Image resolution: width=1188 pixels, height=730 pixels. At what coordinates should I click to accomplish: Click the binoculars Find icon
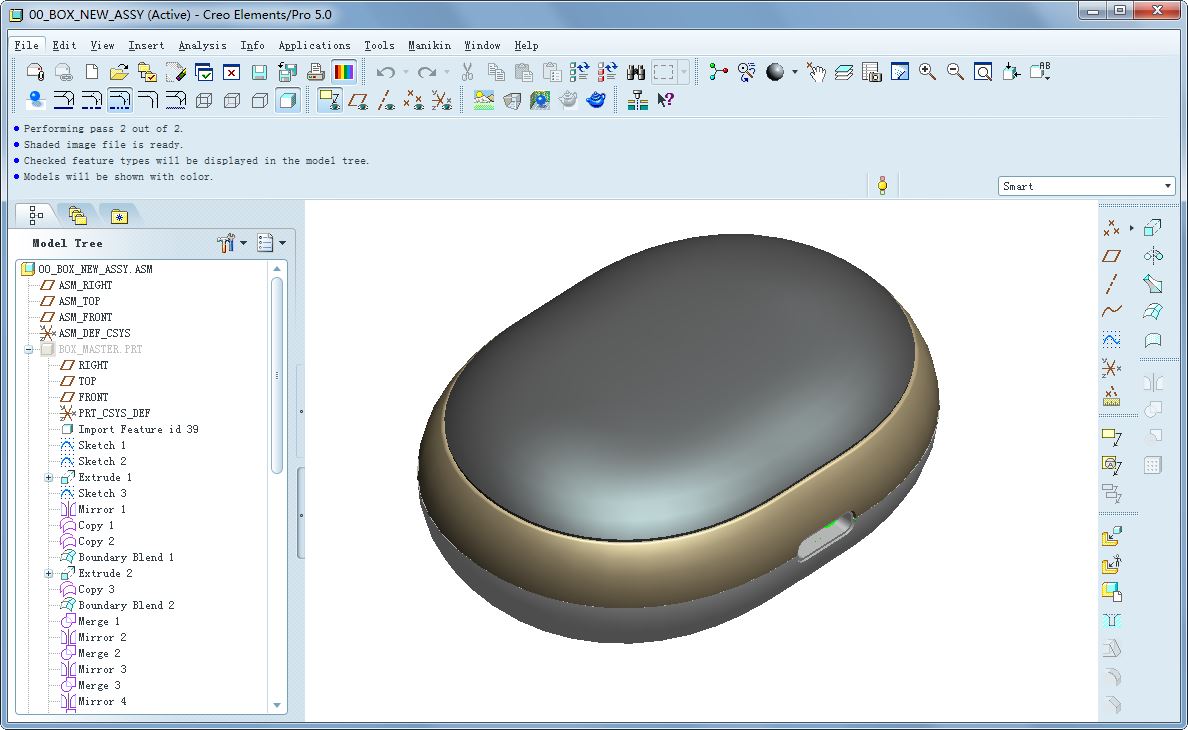click(x=636, y=72)
